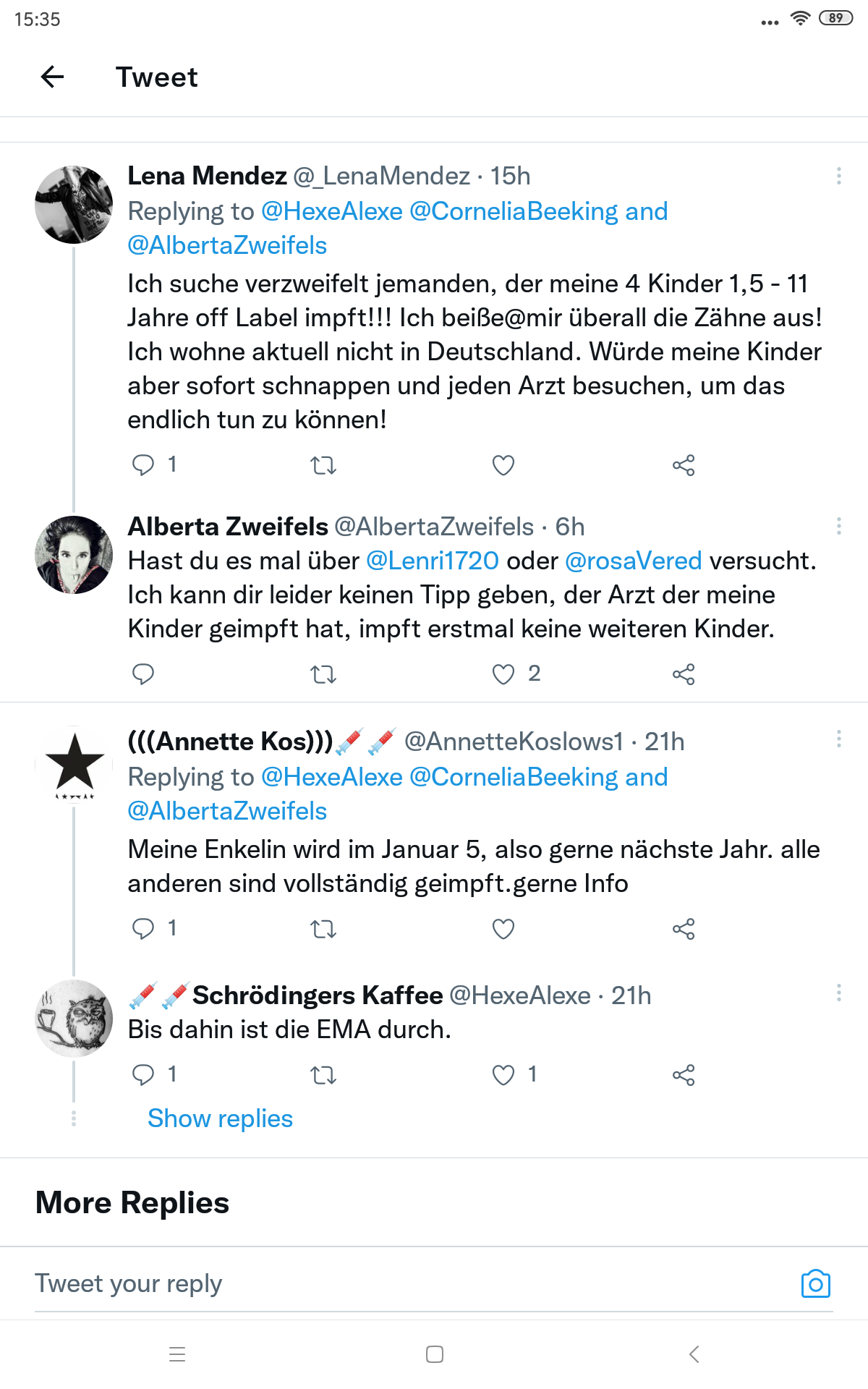Open more options on Annette Kos's tweet
This screenshot has width=868, height=1389.
tap(838, 739)
